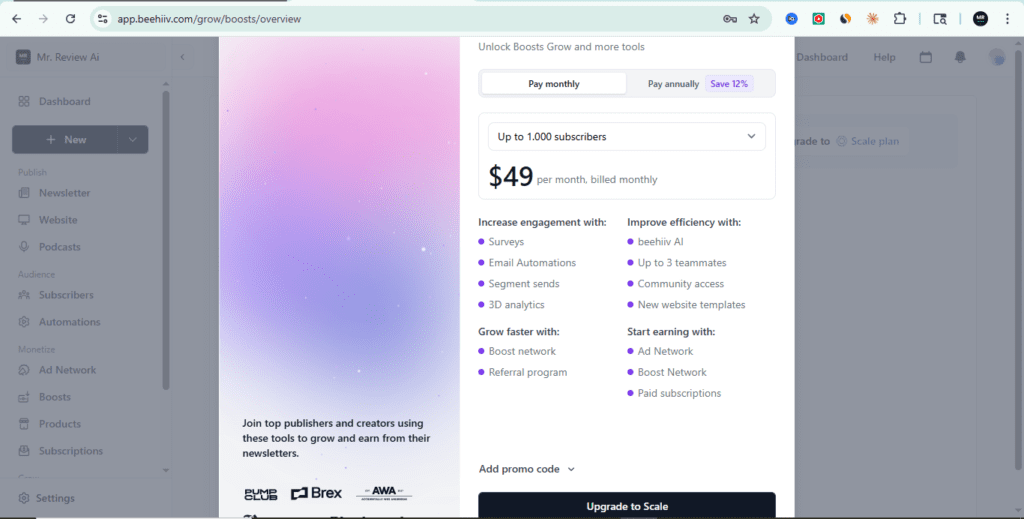This screenshot has height=519, width=1024.
Task: Click Upgrade to Scale button
Action: [x=627, y=506]
